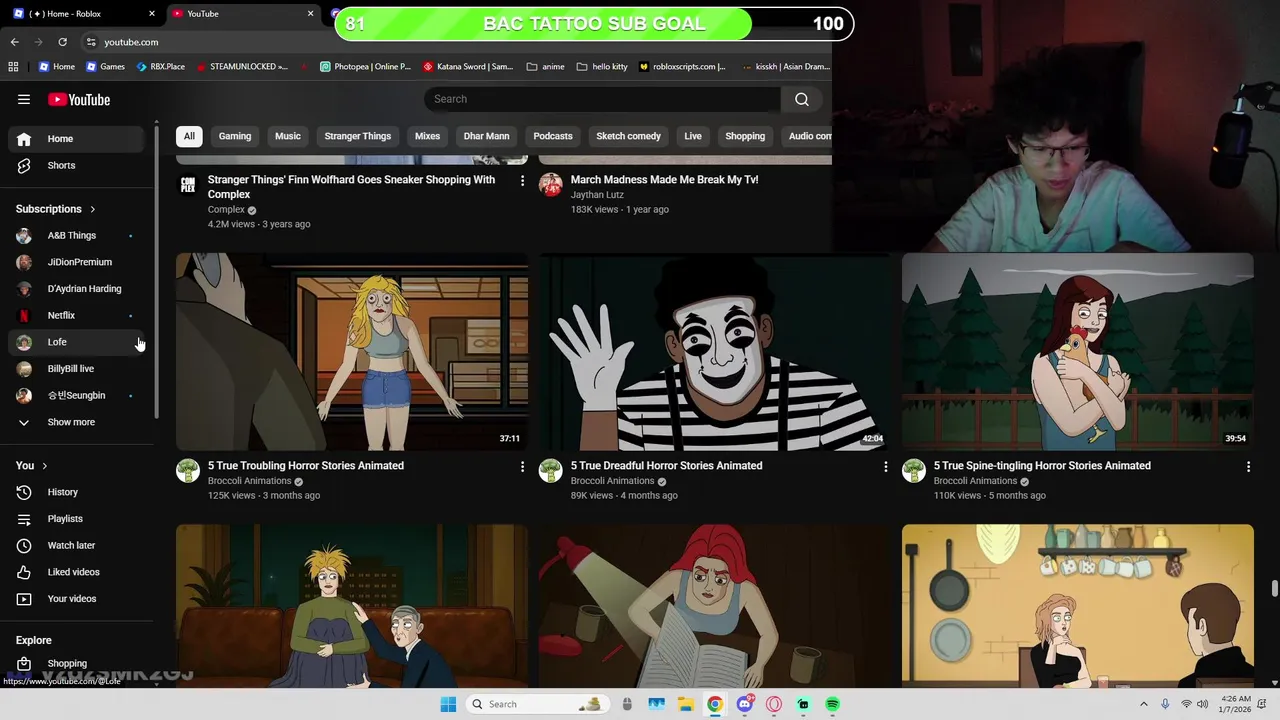Open the Your videos icon
The height and width of the screenshot is (720, 1280).
pyautogui.click(x=24, y=599)
